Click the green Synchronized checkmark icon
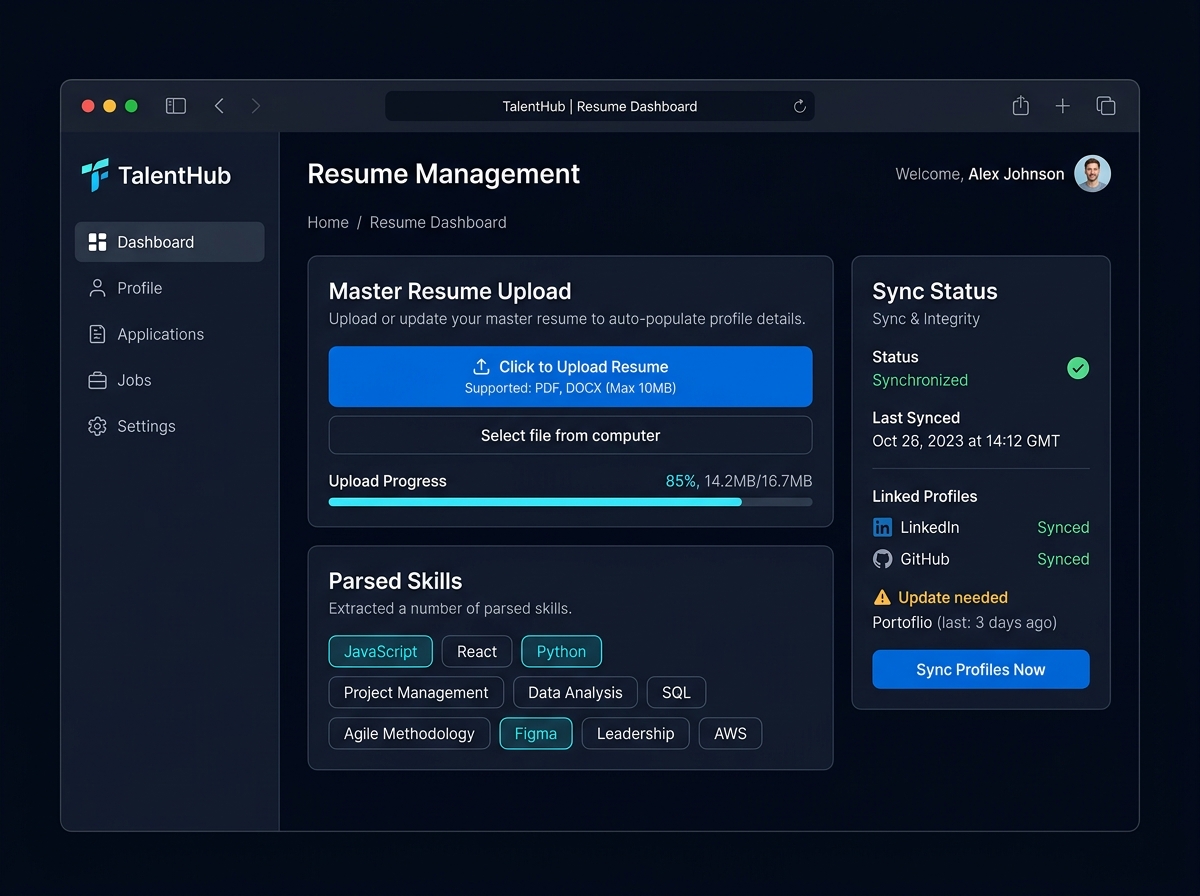Screen dimensions: 1200x896 (1078, 368)
